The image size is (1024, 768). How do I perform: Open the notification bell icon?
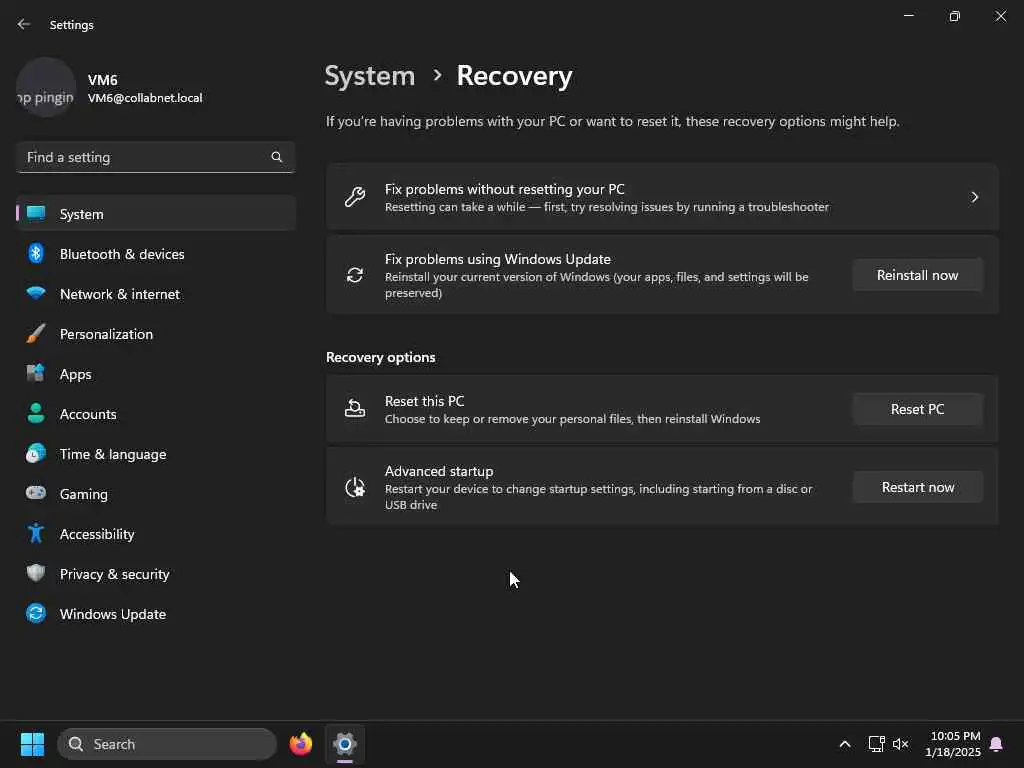[x=997, y=744]
